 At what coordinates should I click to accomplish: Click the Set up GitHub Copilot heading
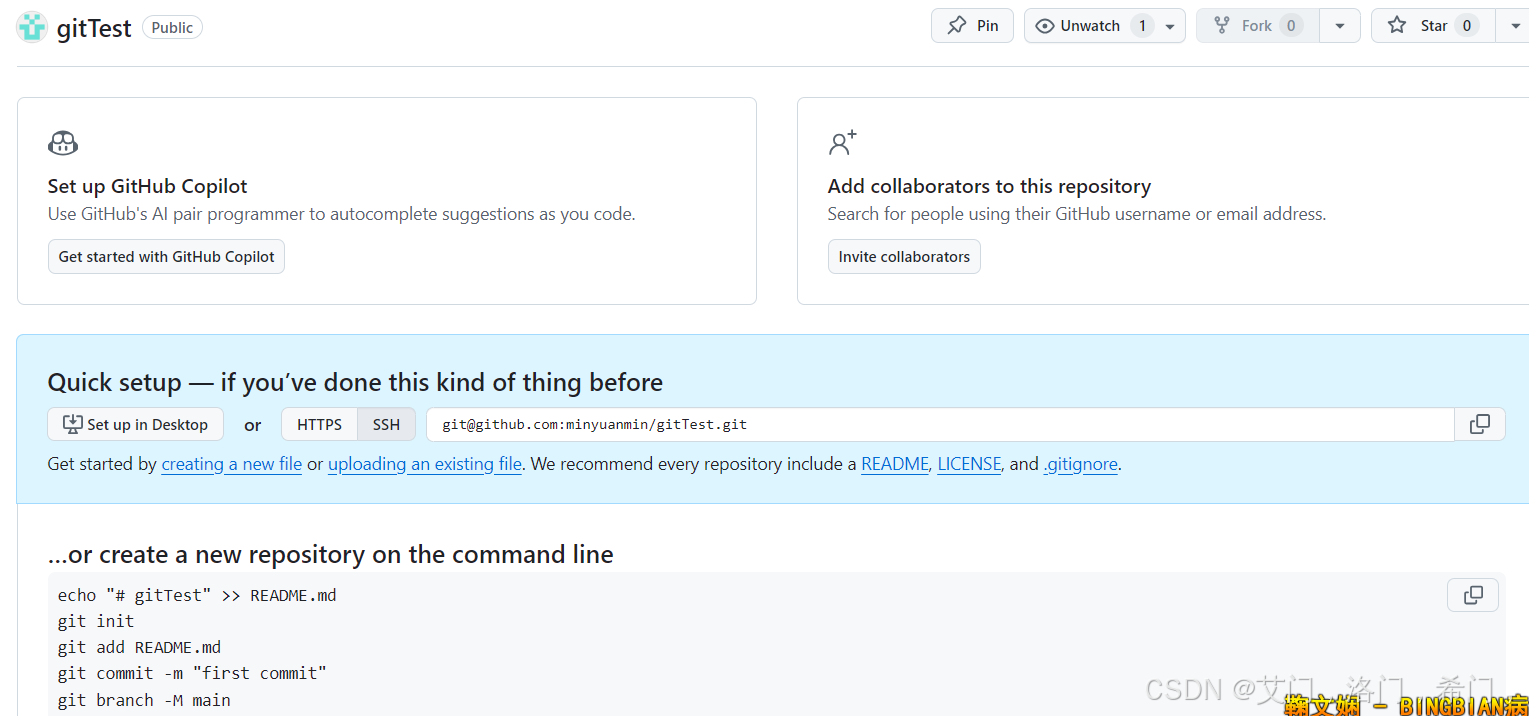tap(147, 186)
